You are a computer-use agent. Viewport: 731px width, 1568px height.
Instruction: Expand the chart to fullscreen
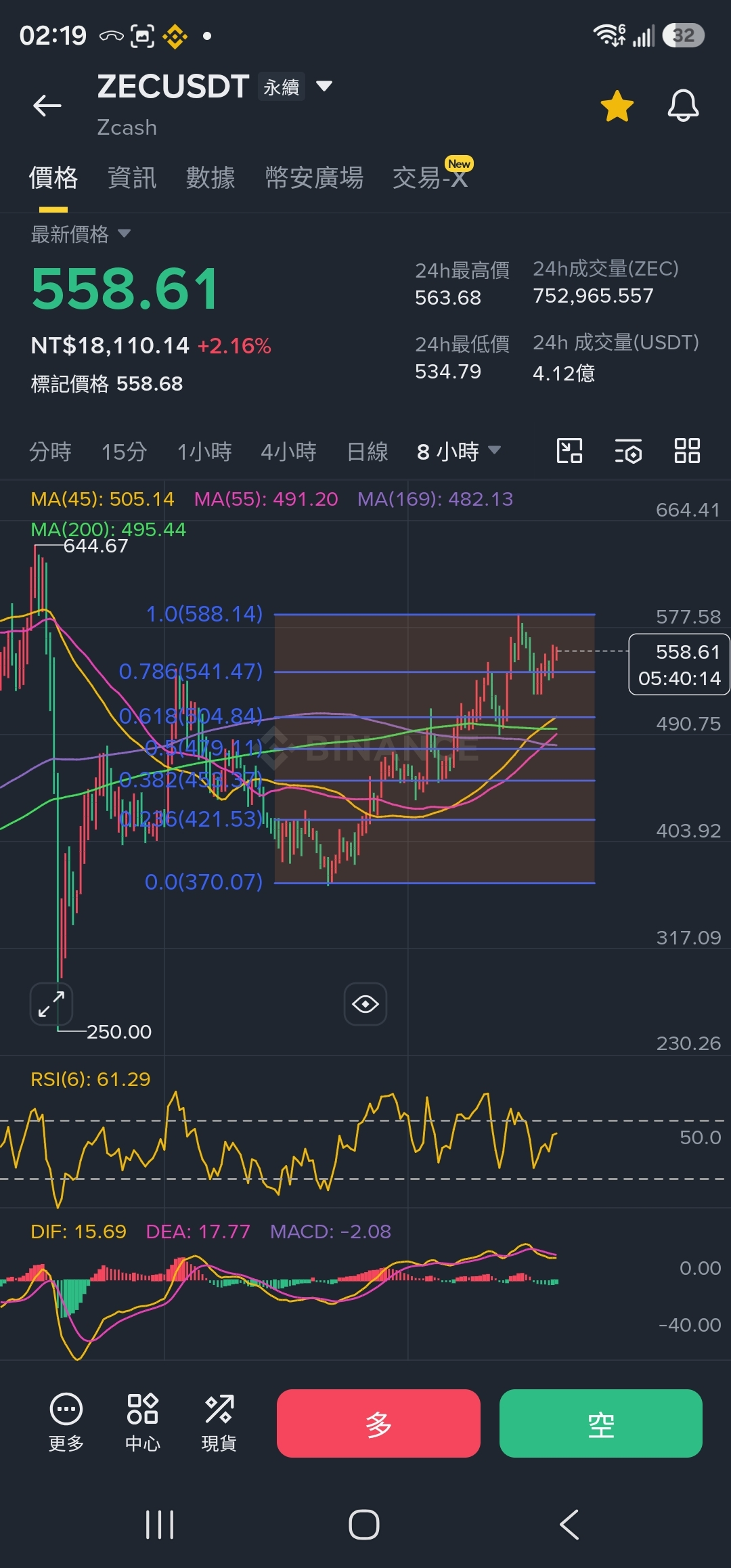coord(51,1004)
